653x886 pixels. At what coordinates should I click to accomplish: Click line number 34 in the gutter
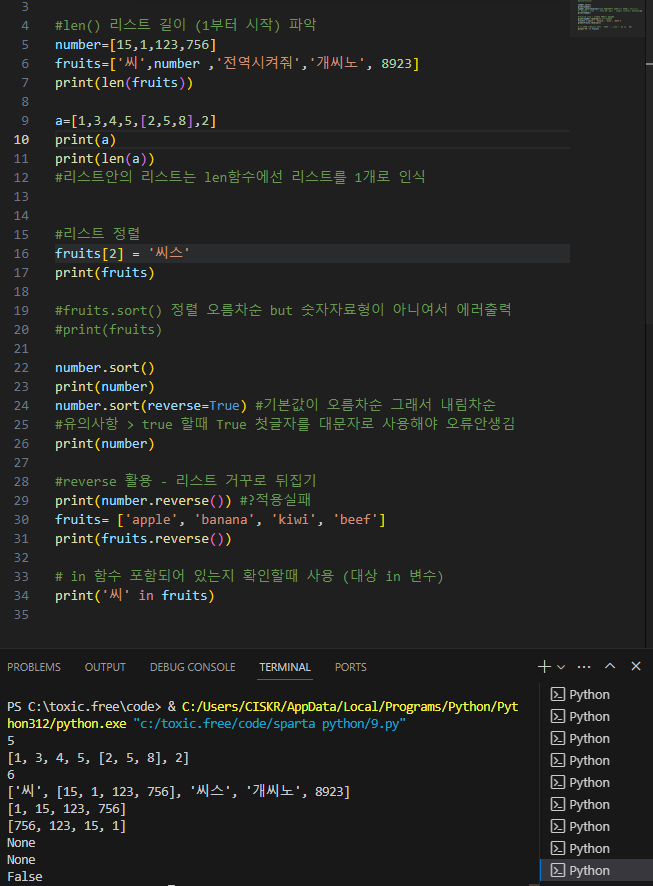pyautogui.click(x=21, y=596)
